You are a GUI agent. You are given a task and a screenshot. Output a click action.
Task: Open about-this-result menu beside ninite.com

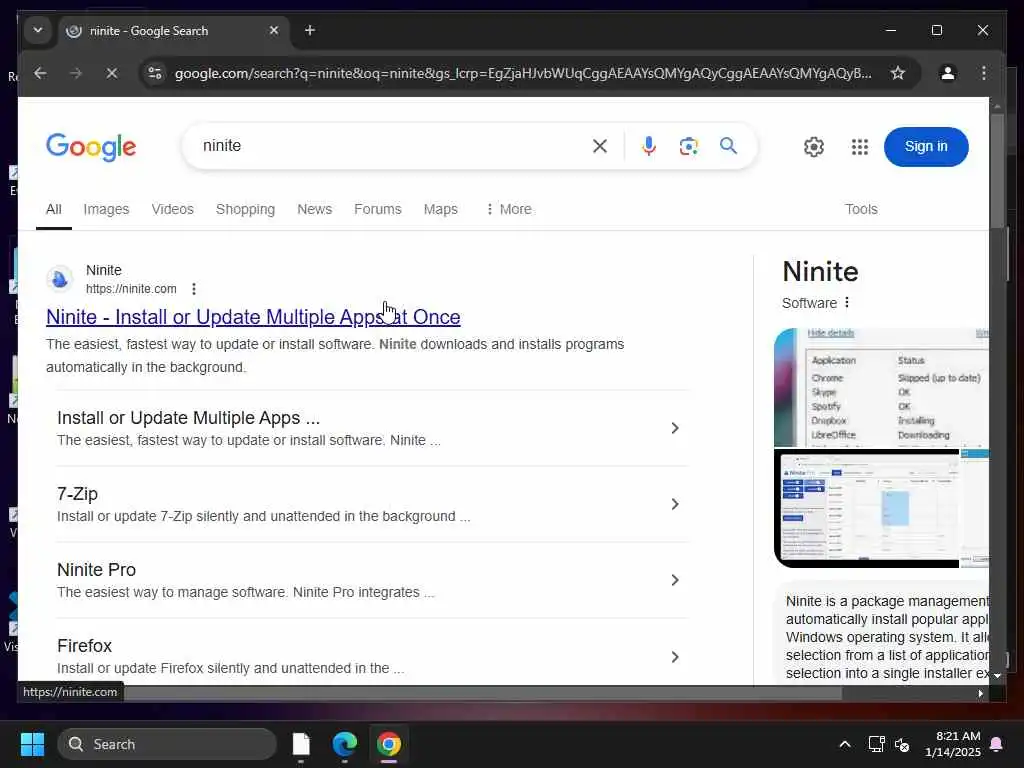click(194, 289)
